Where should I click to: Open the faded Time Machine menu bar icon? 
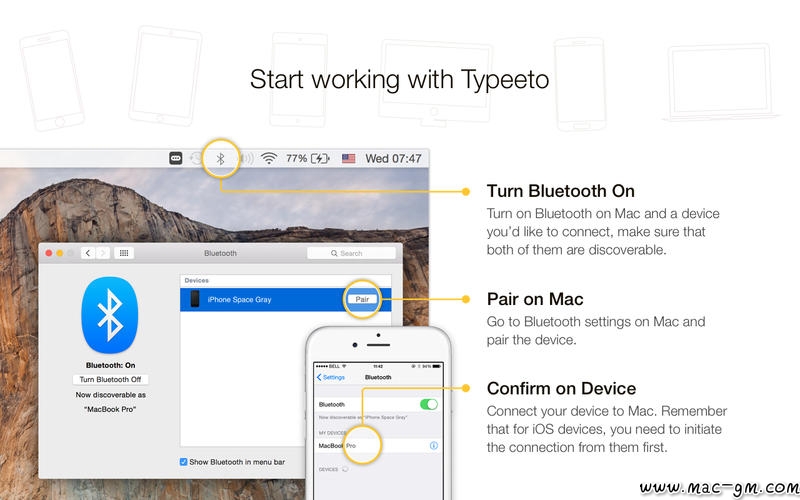[196, 159]
